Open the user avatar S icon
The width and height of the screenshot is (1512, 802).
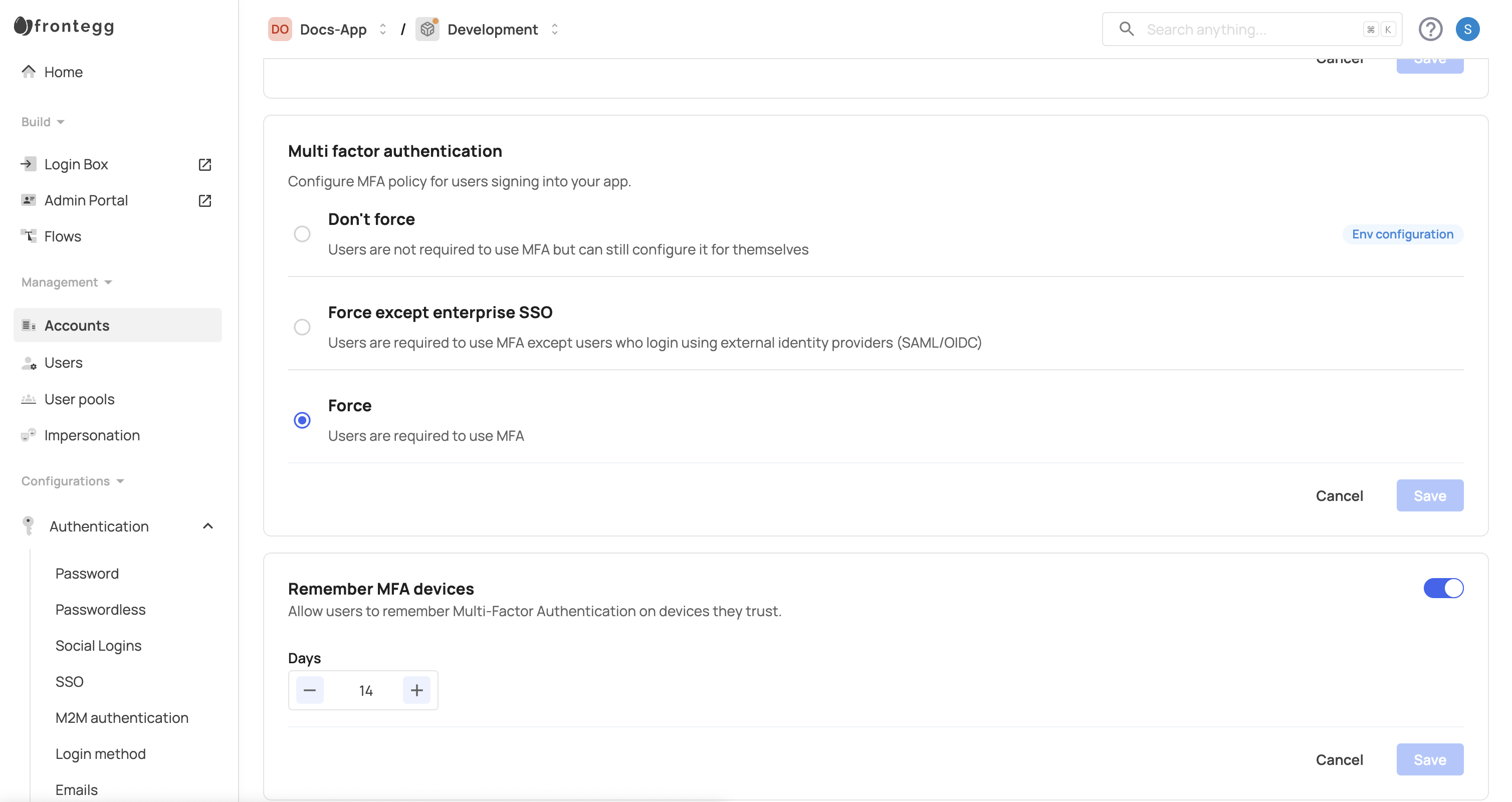tap(1467, 30)
